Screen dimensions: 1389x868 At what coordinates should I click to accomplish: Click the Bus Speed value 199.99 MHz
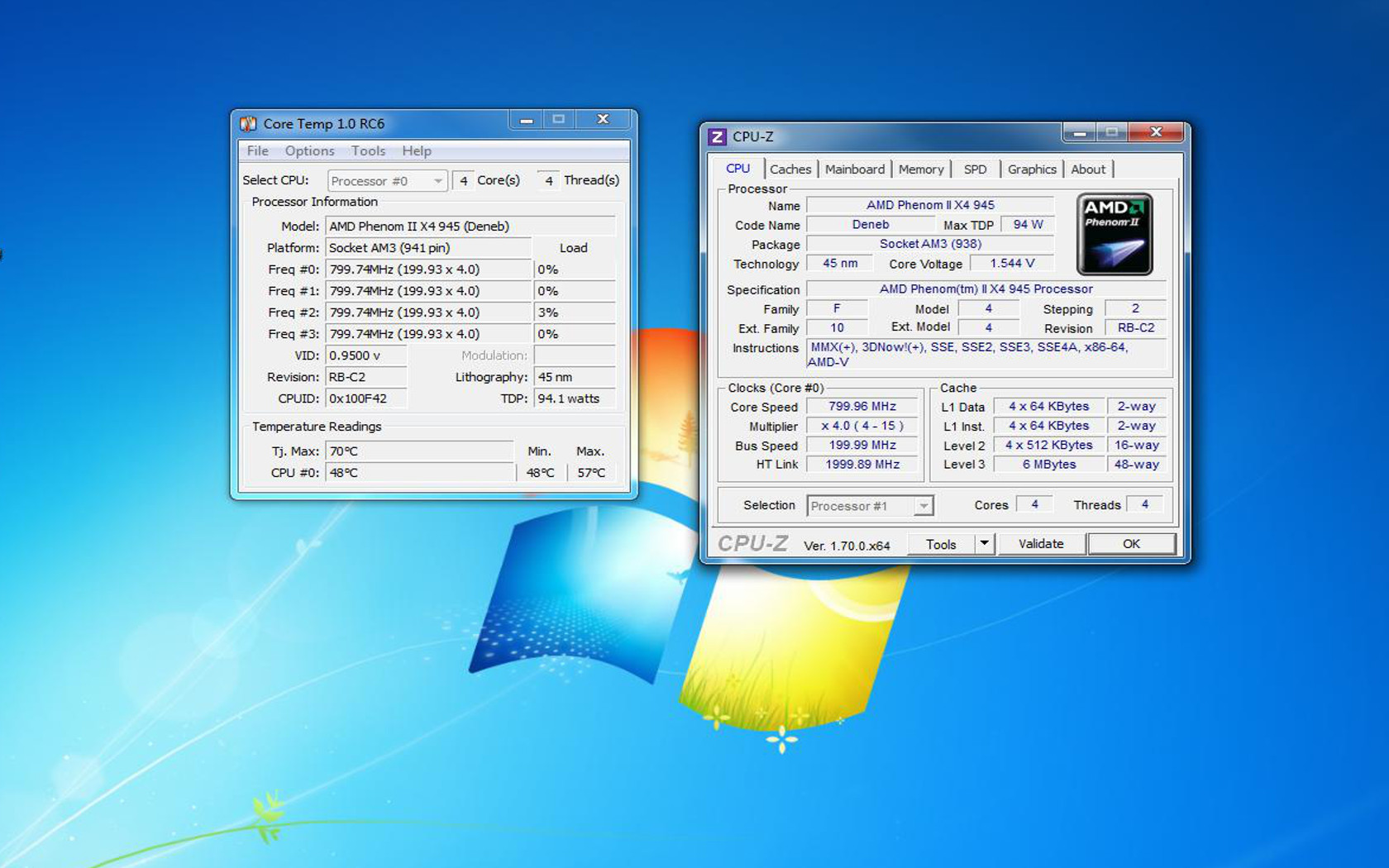(862, 446)
